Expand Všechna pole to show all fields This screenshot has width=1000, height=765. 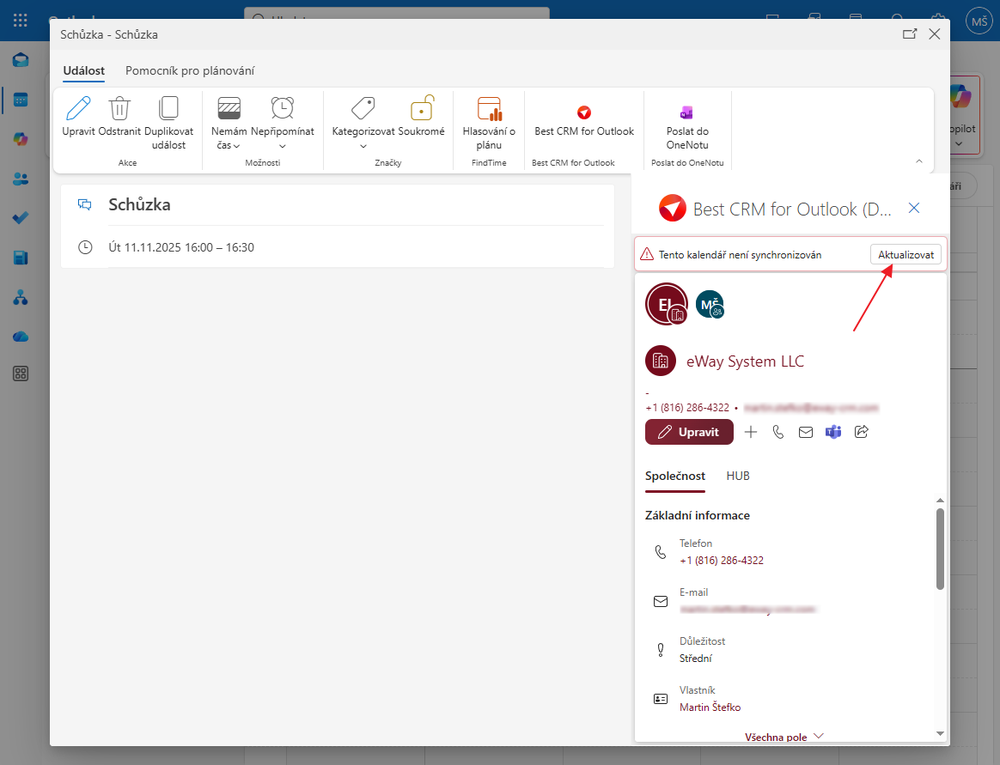[x=784, y=737]
